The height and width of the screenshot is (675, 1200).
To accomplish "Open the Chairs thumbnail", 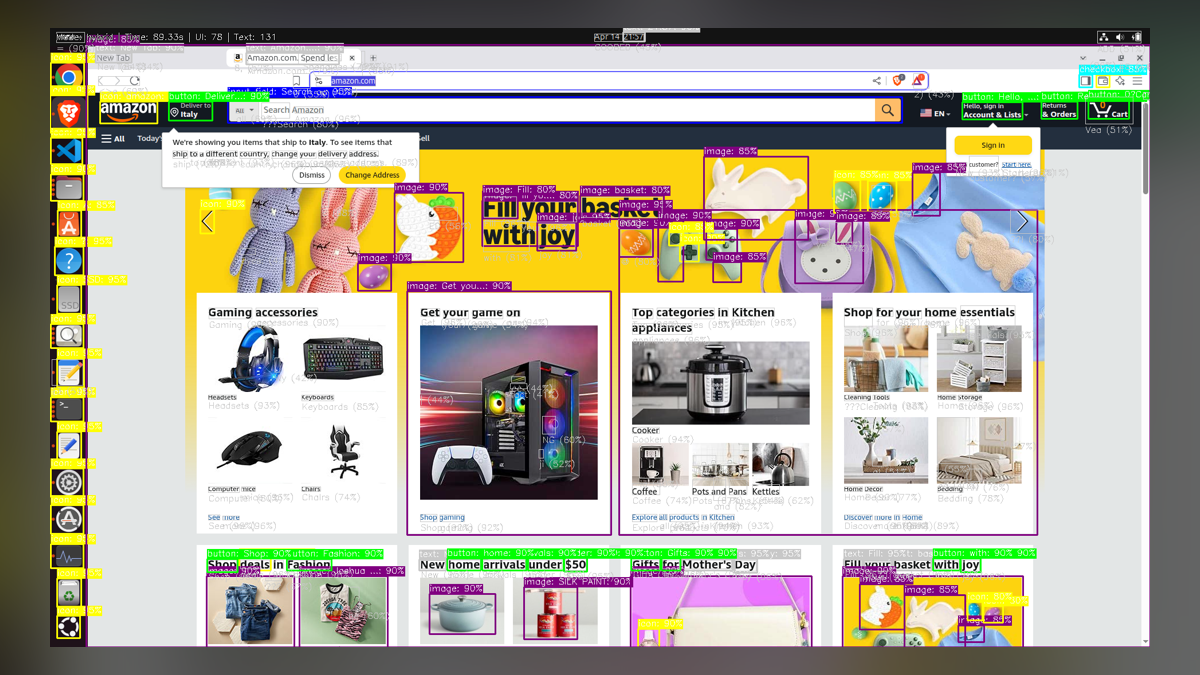I will [x=343, y=452].
